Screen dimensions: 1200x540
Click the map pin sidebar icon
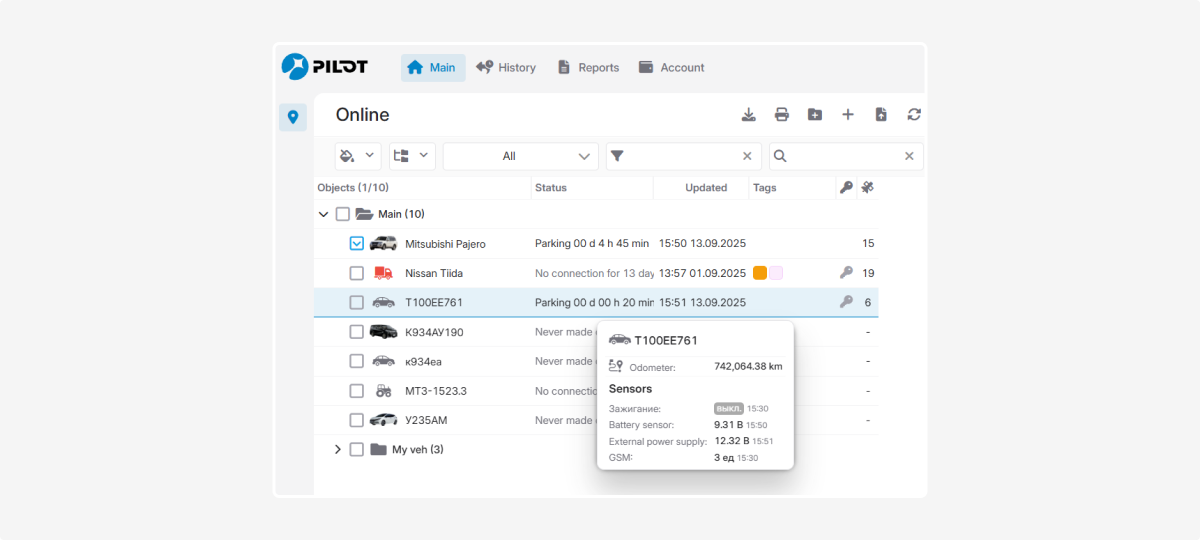pos(293,117)
